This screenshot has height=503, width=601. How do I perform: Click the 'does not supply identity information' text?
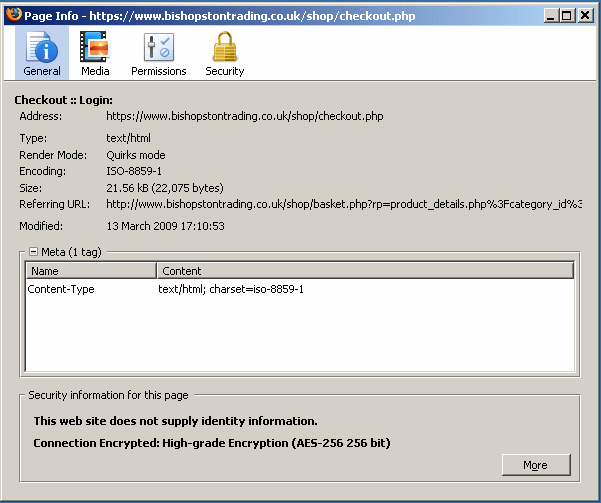(x=175, y=421)
